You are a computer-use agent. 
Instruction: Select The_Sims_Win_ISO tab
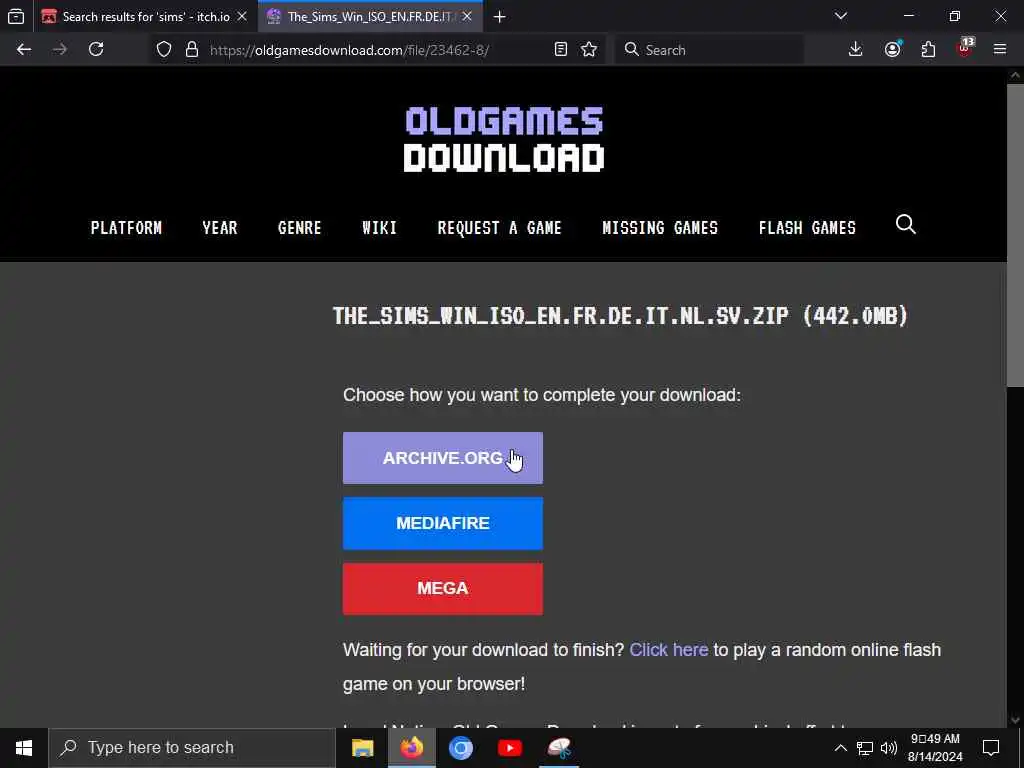click(371, 17)
